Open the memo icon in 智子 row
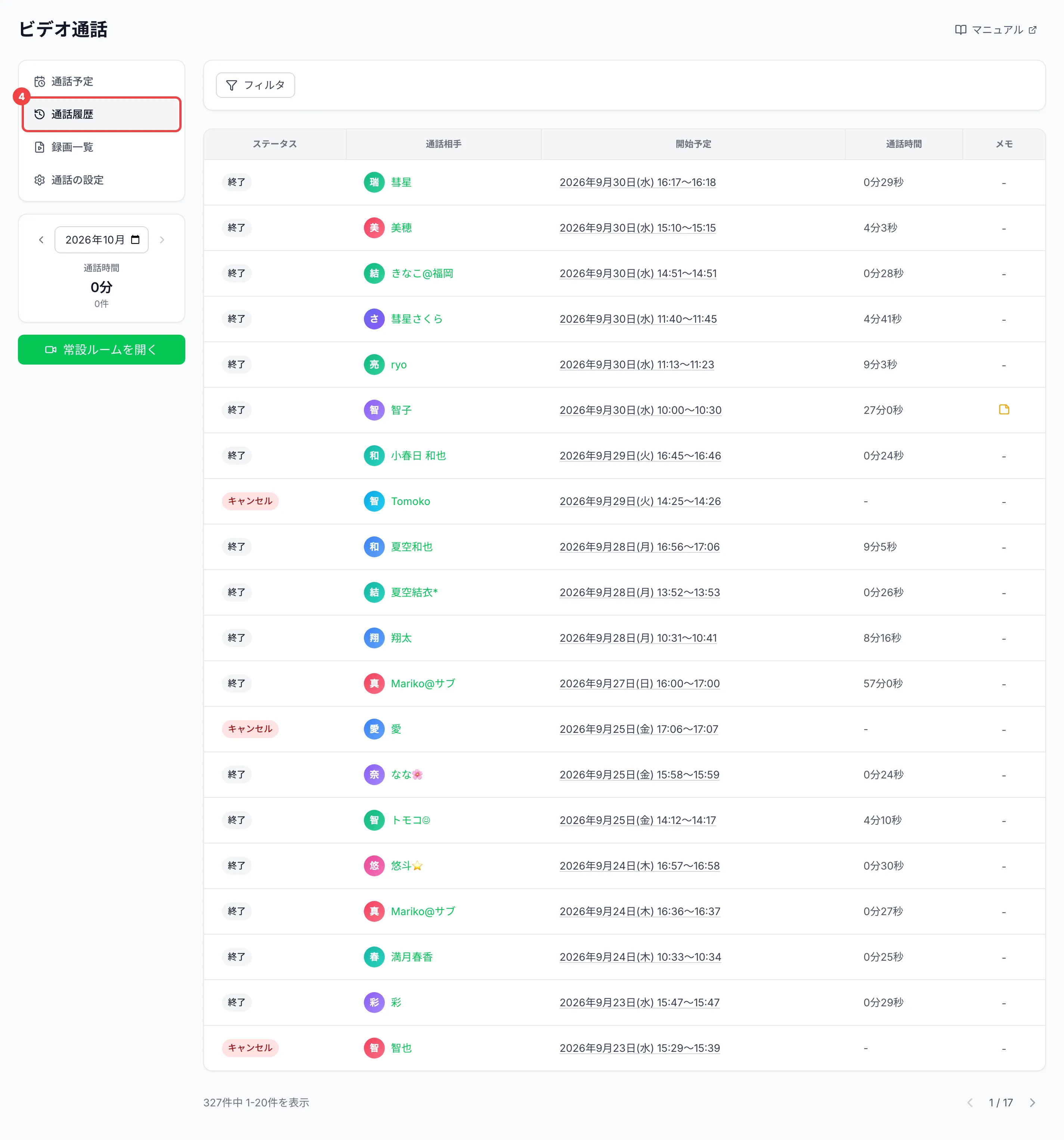Viewport: 1064px width, 1140px height. pyautogui.click(x=1004, y=409)
